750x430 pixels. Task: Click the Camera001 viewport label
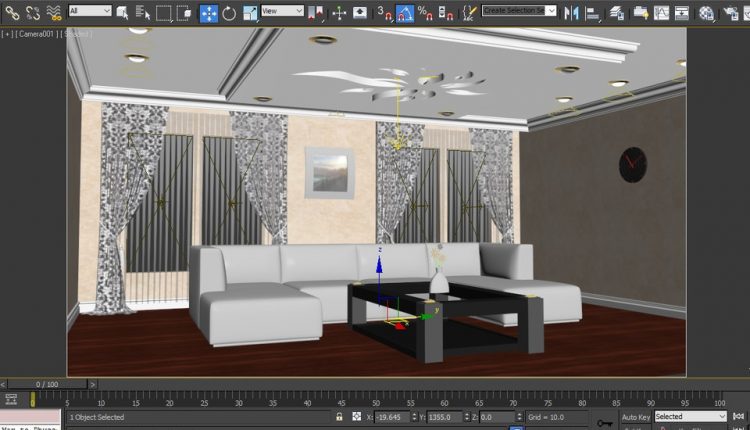37,34
